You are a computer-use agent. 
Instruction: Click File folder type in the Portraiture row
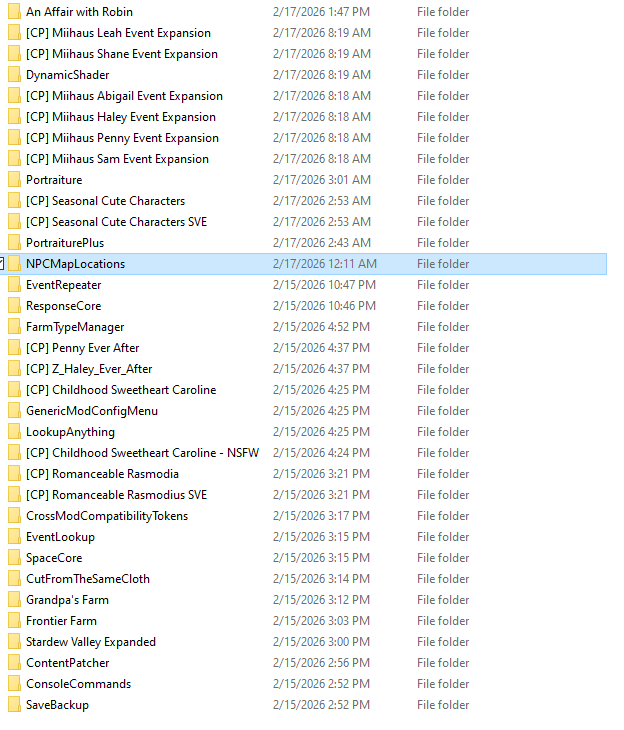click(443, 180)
